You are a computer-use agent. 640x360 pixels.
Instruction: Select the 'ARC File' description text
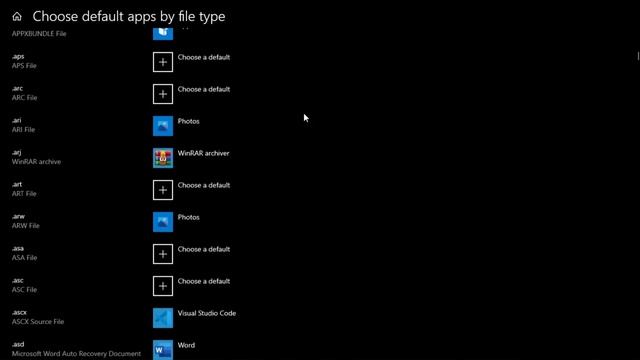pos(24,98)
